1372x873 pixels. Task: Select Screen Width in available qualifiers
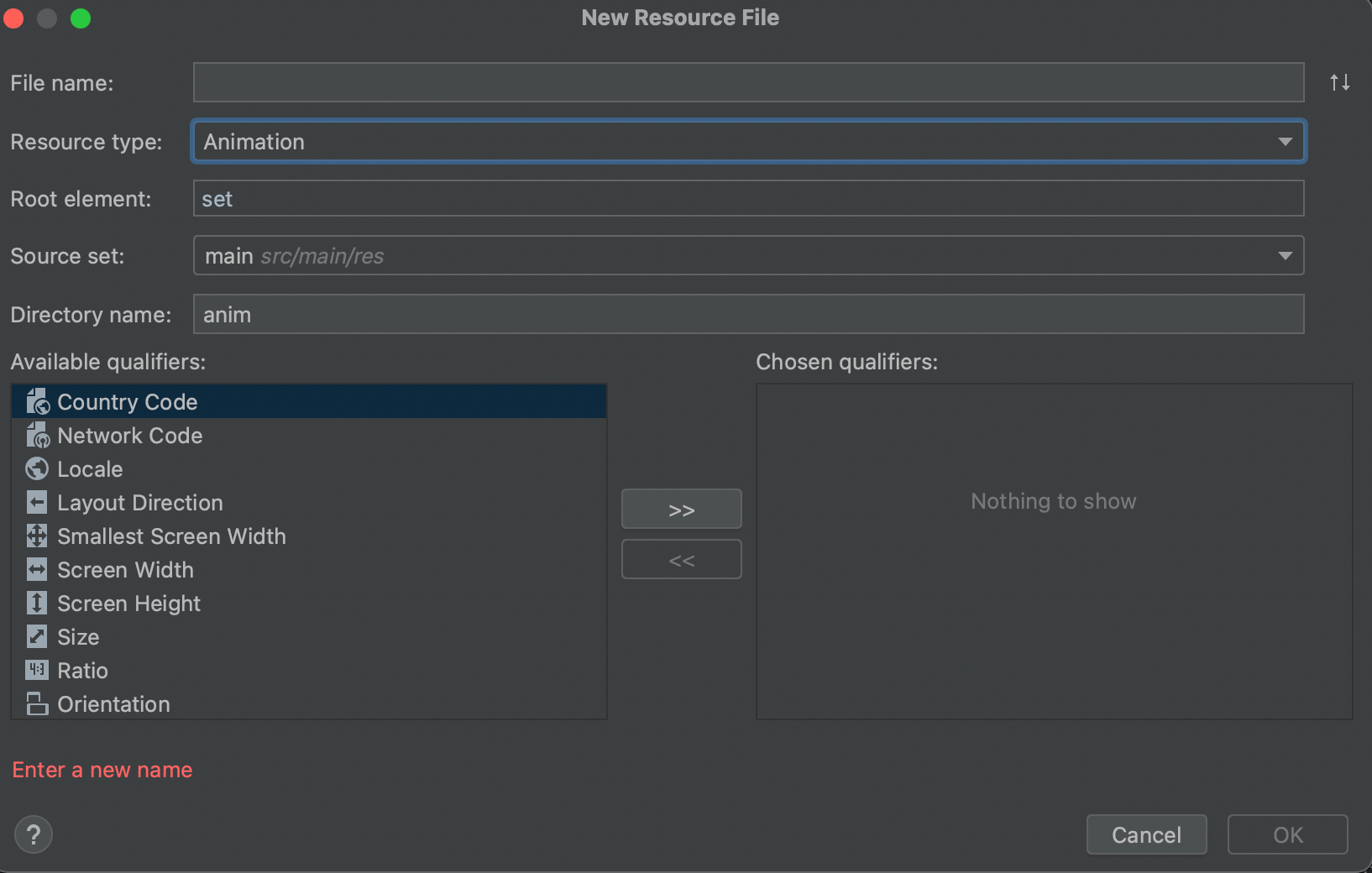pos(125,570)
